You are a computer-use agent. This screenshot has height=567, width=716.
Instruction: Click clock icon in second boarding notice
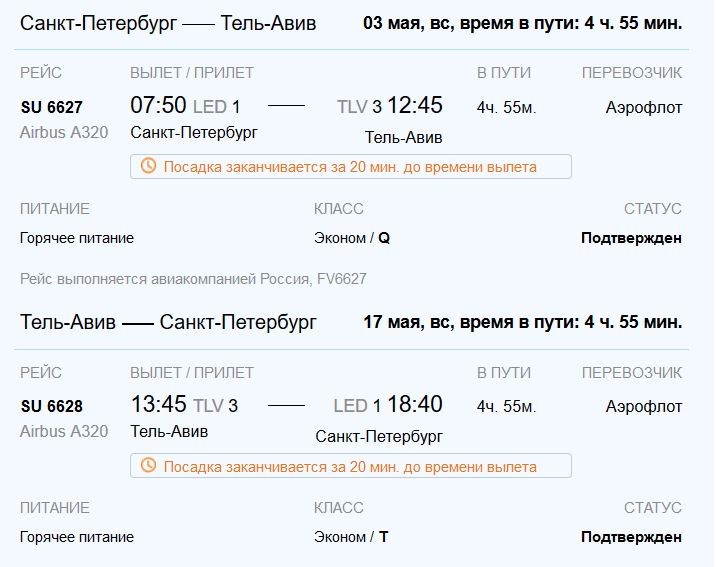[148, 466]
